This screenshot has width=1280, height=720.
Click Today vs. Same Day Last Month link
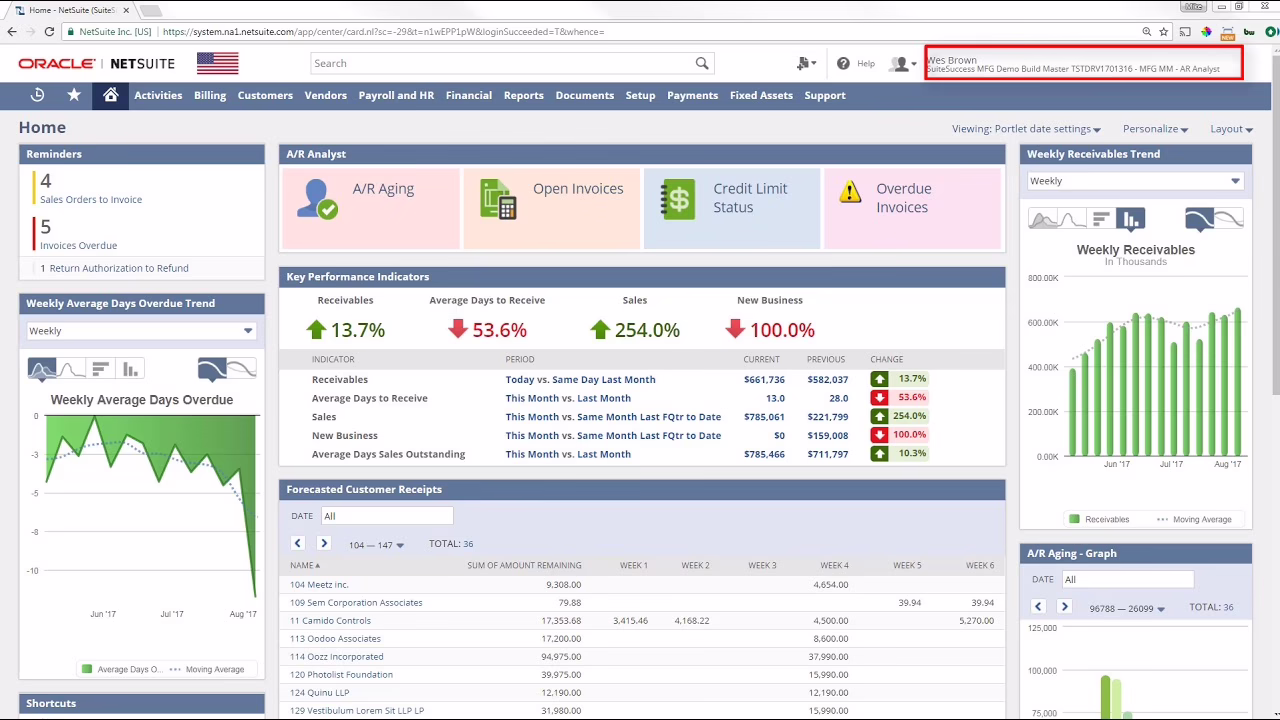pyautogui.click(x=580, y=380)
